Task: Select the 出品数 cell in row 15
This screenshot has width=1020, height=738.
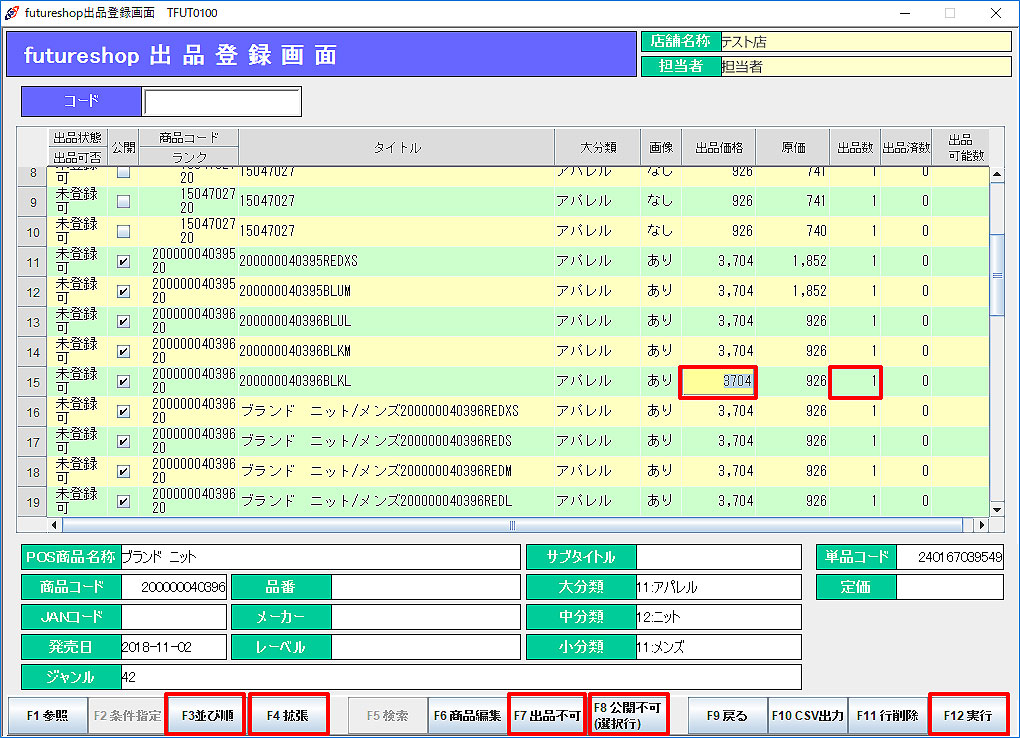Action: coord(855,381)
